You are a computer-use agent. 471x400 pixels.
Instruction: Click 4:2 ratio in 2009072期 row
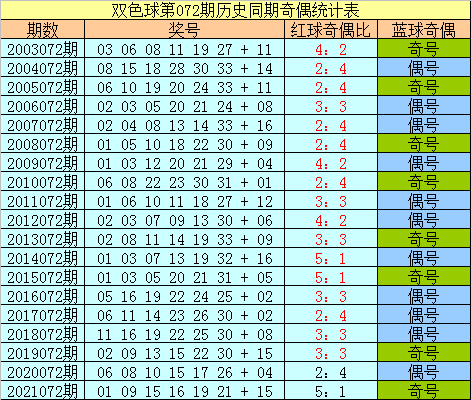[331, 164]
